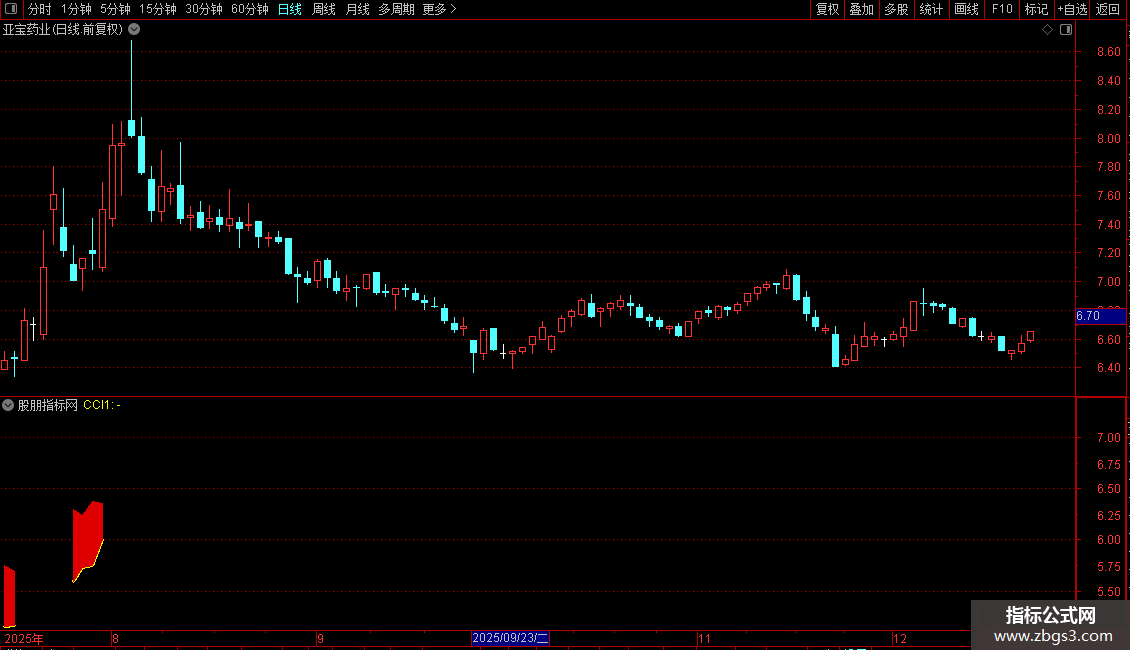The height and width of the screenshot is (650, 1130).
Task: Click the 7.00 label on indicator axis
Action: click(1108, 437)
